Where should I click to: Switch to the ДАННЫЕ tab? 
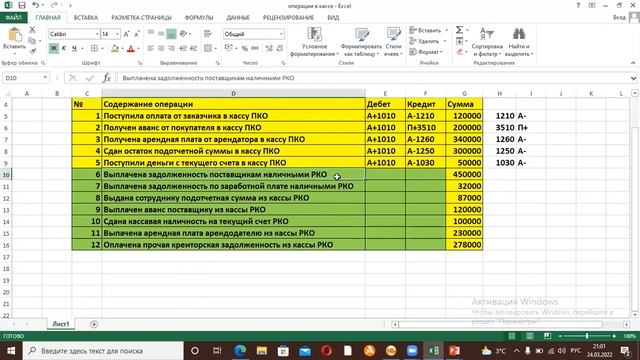point(238,18)
